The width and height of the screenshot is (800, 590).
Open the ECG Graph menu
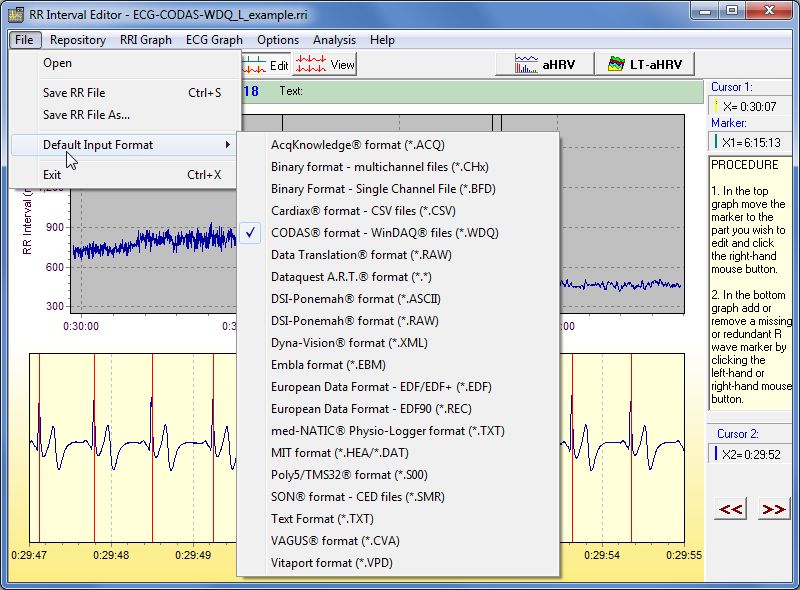[214, 40]
